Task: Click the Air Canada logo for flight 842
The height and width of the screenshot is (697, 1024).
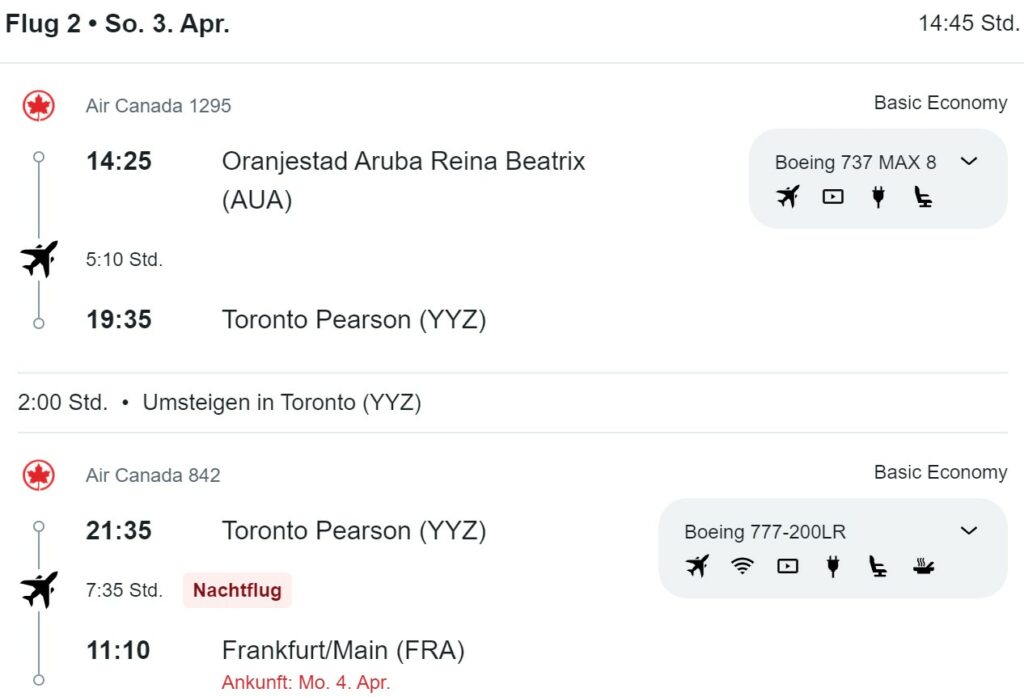Action: (39, 475)
